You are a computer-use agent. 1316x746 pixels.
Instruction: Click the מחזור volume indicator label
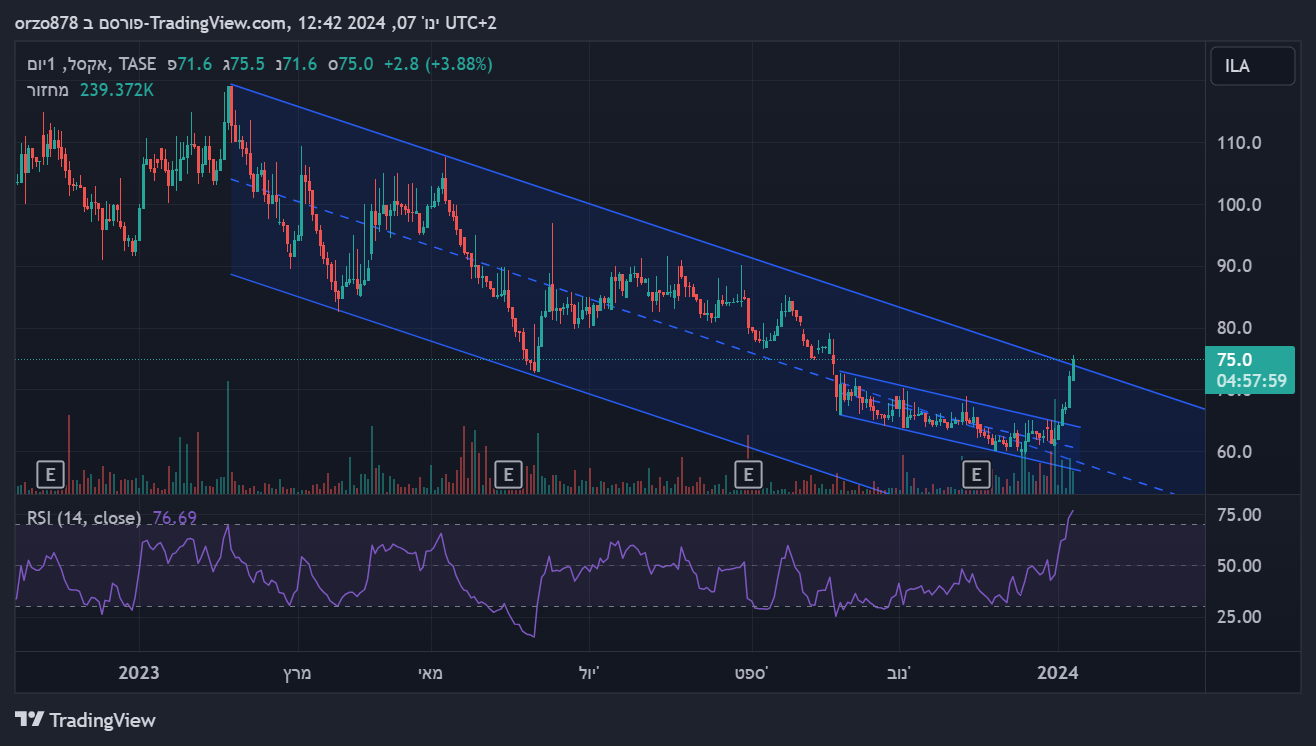coord(46,90)
